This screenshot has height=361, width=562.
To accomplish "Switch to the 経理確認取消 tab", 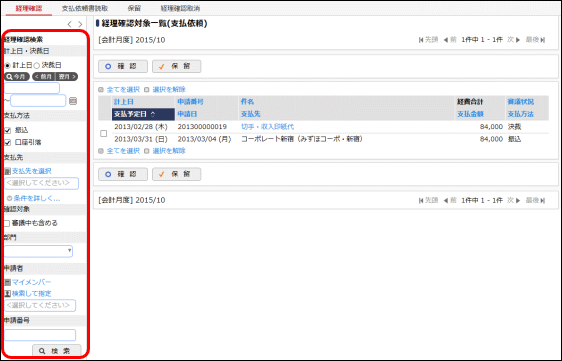I will (x=180, y=8).
